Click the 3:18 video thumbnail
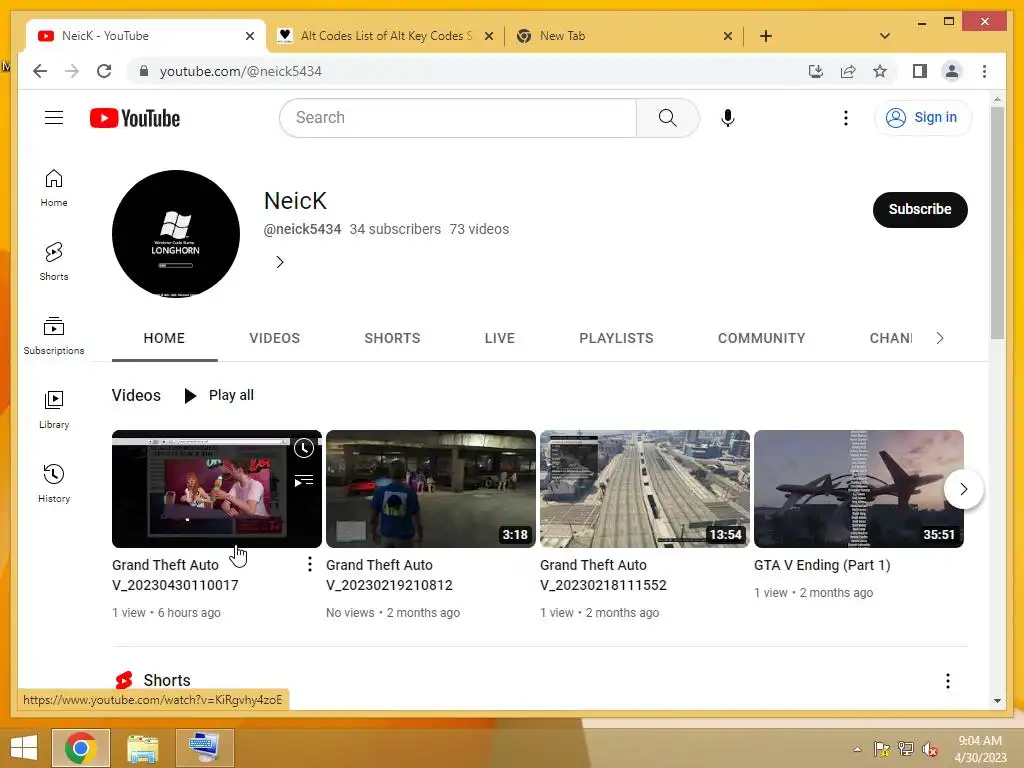Image resolution: width=1024 pixels, height=768 pixels. point(430,488)
